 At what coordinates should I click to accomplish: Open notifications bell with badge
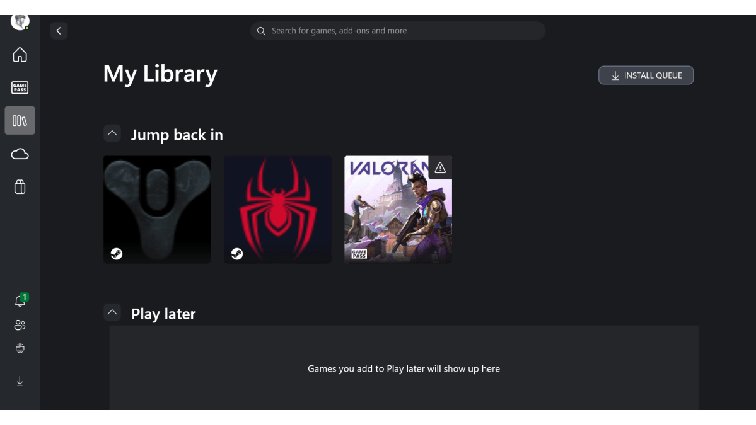click(x=21, y=301)
